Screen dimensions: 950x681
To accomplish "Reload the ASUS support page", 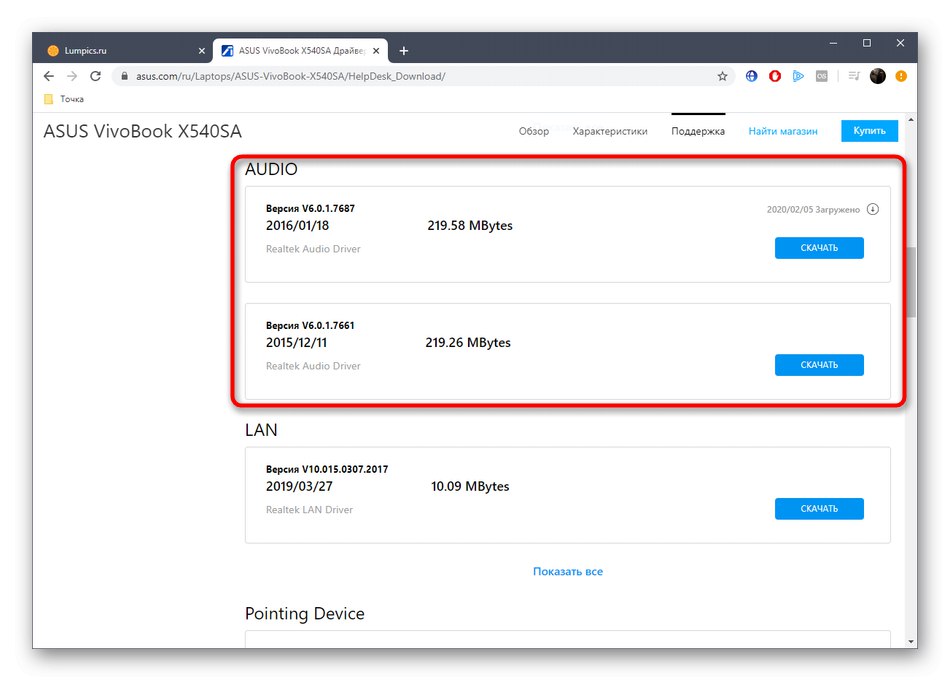I will point(96,76).
